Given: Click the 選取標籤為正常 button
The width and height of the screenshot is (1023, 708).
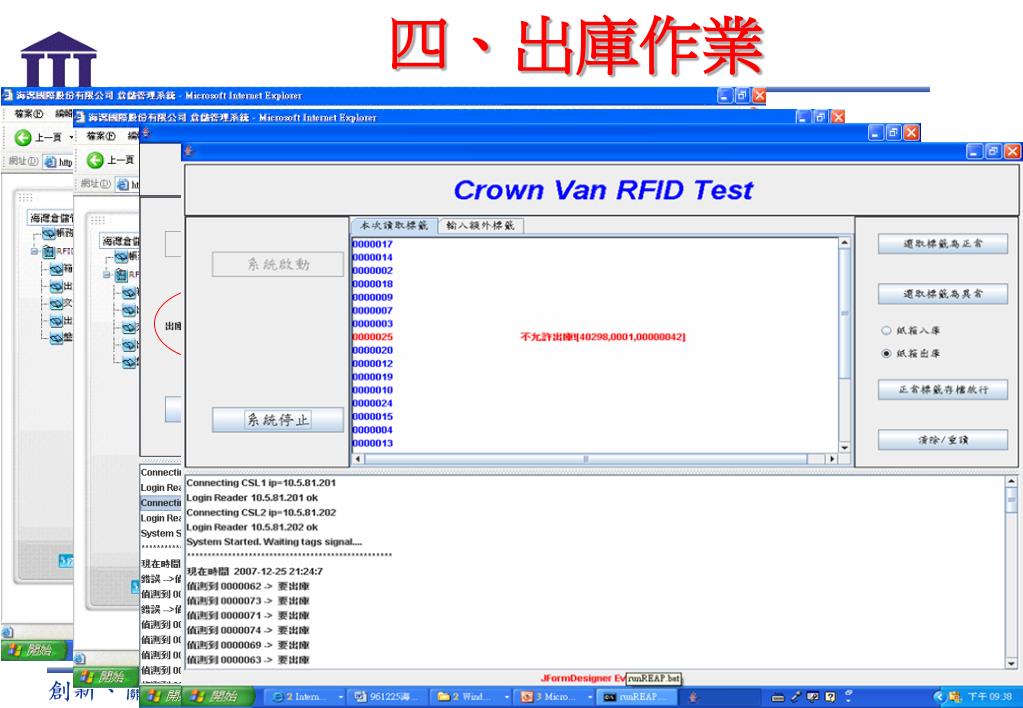Looking at the screenshot, I should click(943, 243).
